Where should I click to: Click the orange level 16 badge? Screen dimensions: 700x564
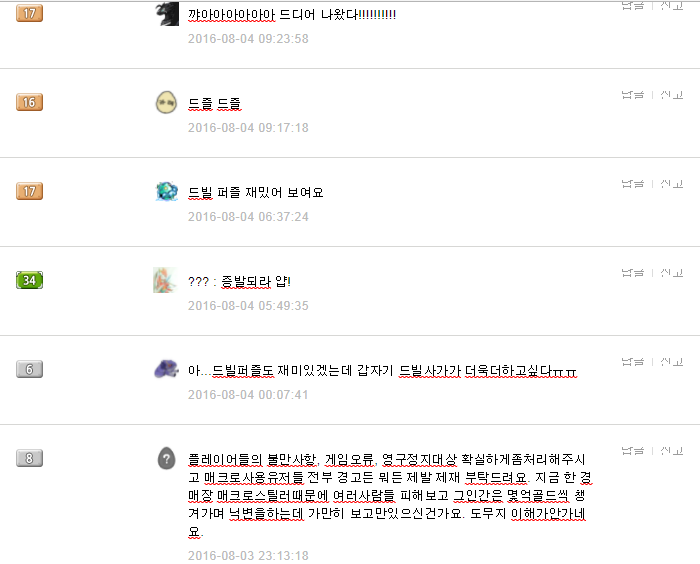click(29, 102)
